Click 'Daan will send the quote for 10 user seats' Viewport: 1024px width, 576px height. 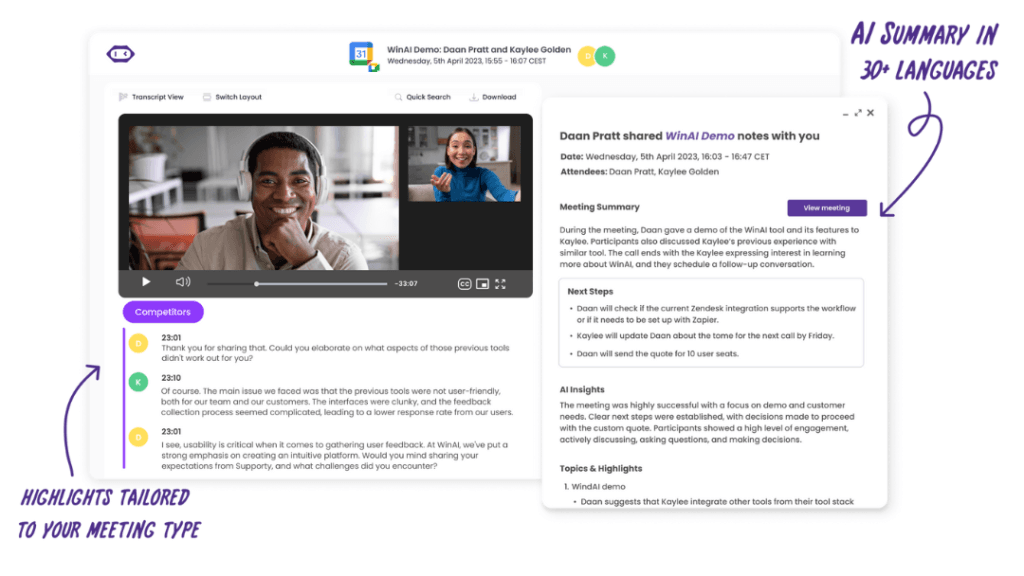(657, 354)
